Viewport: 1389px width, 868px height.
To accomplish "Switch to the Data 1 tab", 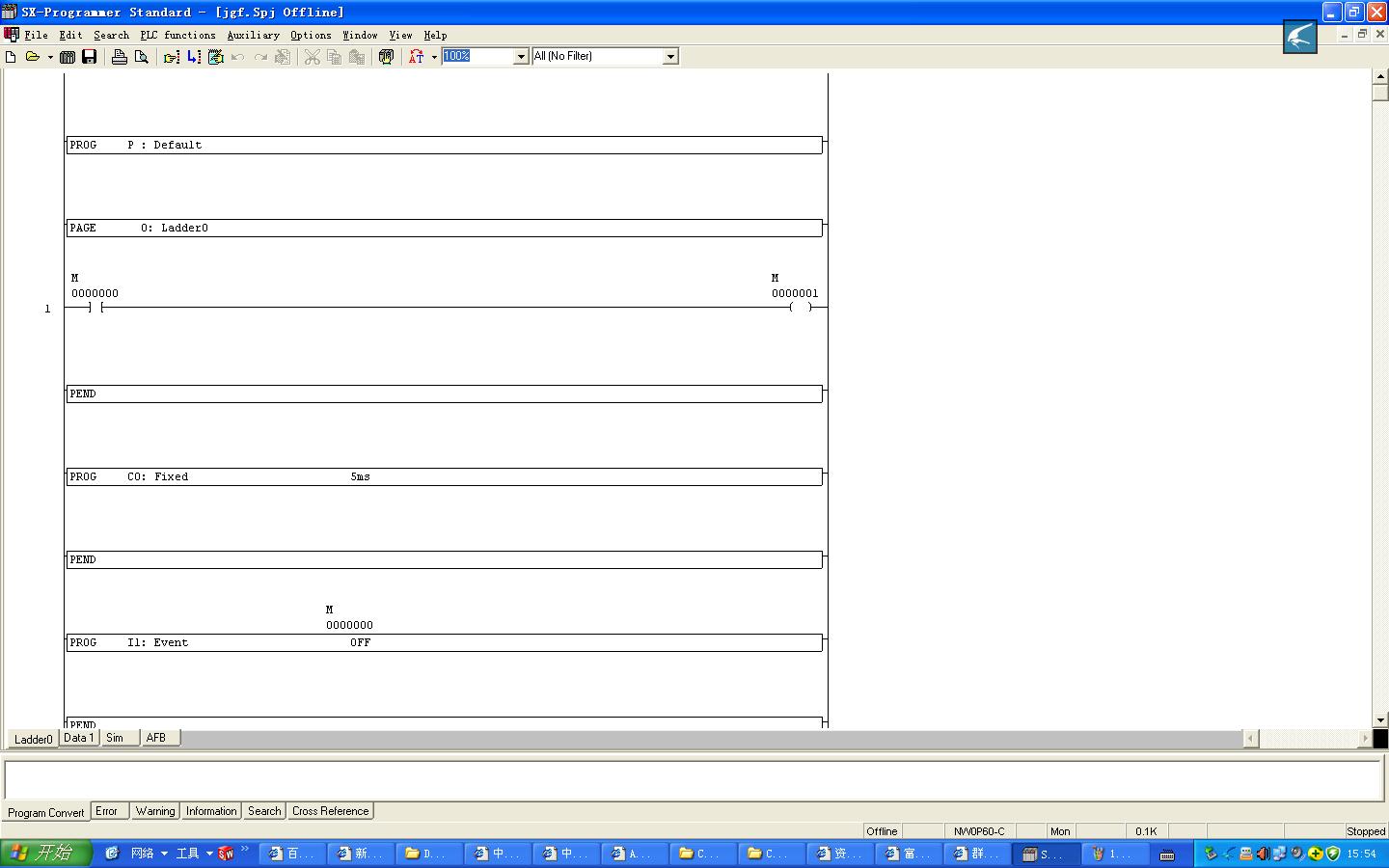I will coord(78,738).
